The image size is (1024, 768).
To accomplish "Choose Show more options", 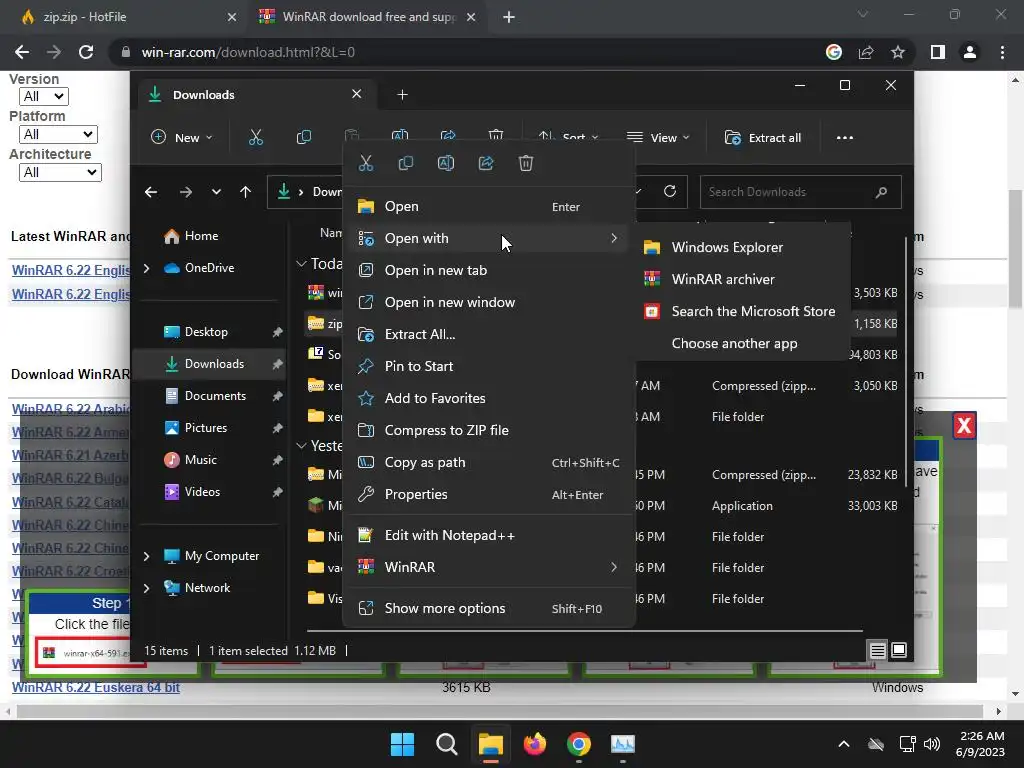I will click(489, 609).
